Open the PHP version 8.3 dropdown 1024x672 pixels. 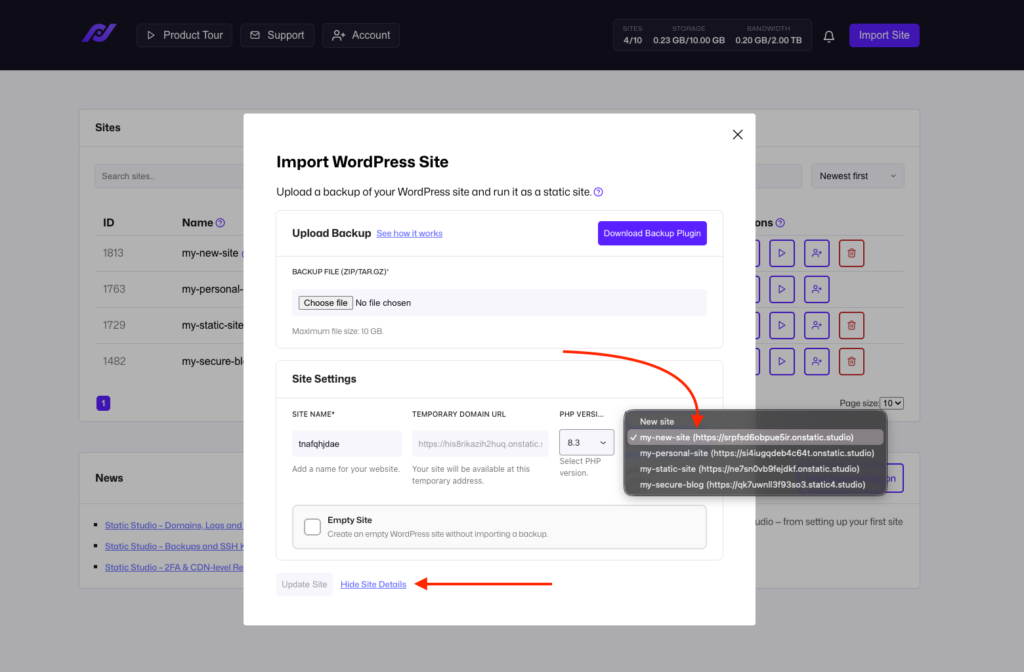[586, 441]
